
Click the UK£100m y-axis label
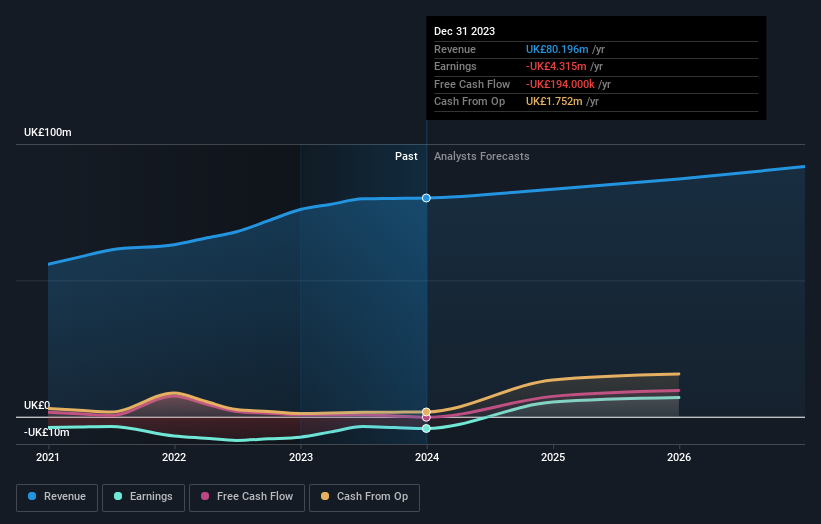pos(48,132)
